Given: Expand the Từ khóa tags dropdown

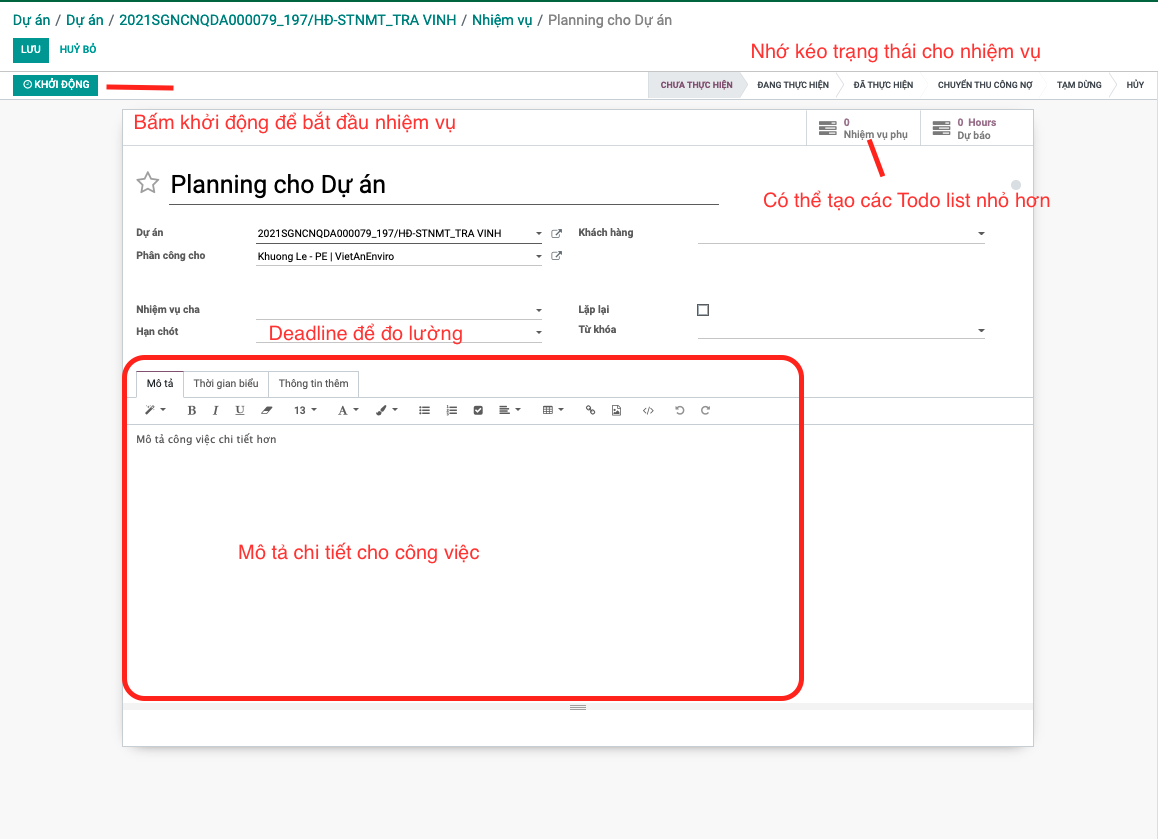Looking at the screenshot, I should point(981,330).
